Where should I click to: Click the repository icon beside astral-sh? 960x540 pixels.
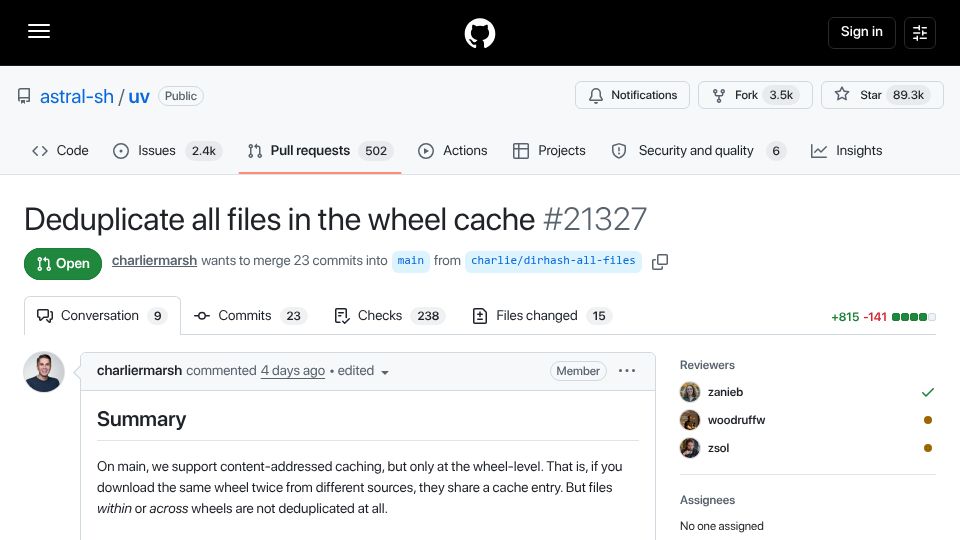[x=24, y=96]
